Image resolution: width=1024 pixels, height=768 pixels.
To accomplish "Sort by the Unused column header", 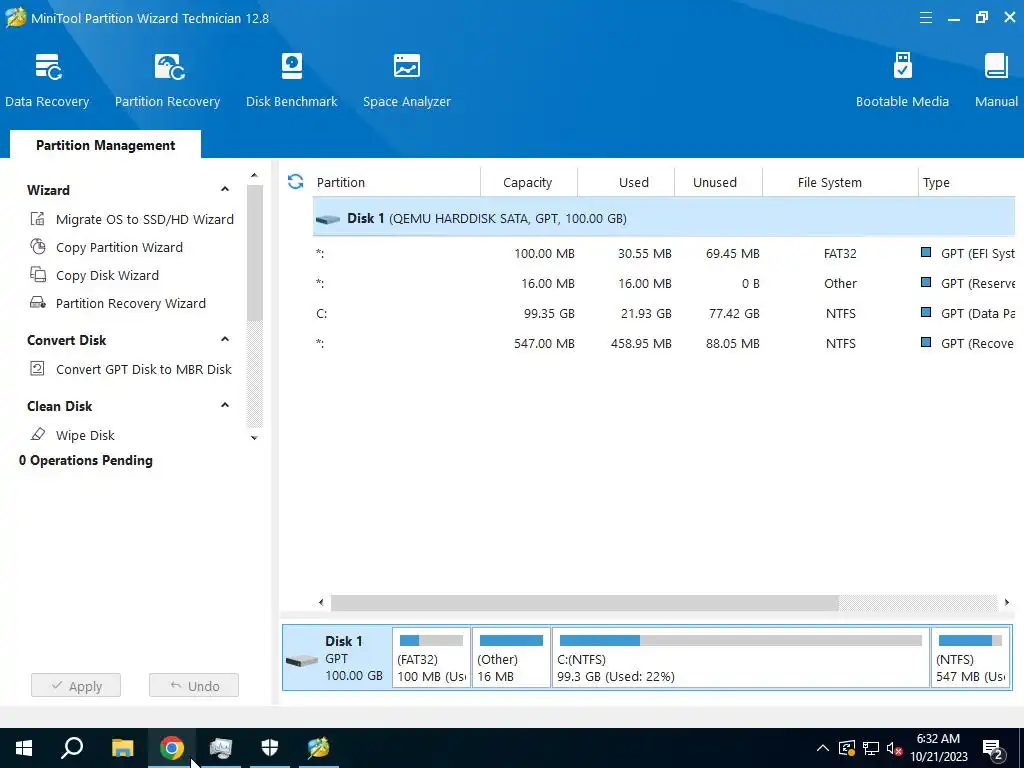I will click(x=718, y=182).
